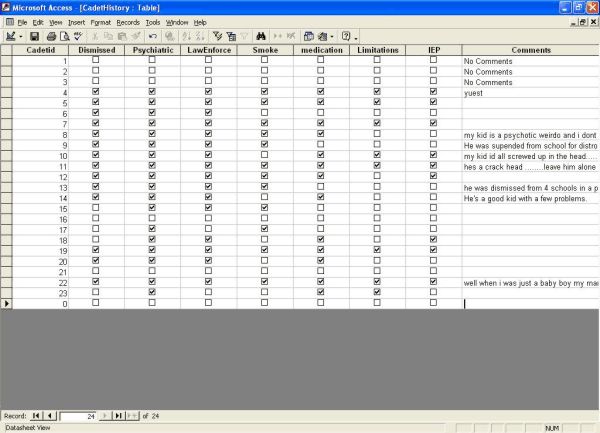600x433 pixels.
Task: Click the comment 'yuest' cell
Action: (x=531, y=93)
